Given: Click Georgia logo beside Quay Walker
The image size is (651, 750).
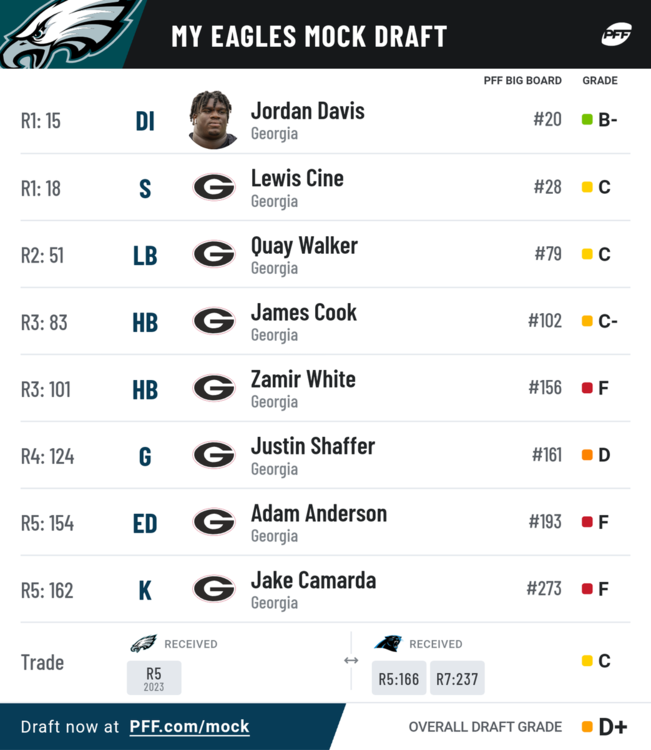Looking at the screenshot, I should (x=214, y=254).
